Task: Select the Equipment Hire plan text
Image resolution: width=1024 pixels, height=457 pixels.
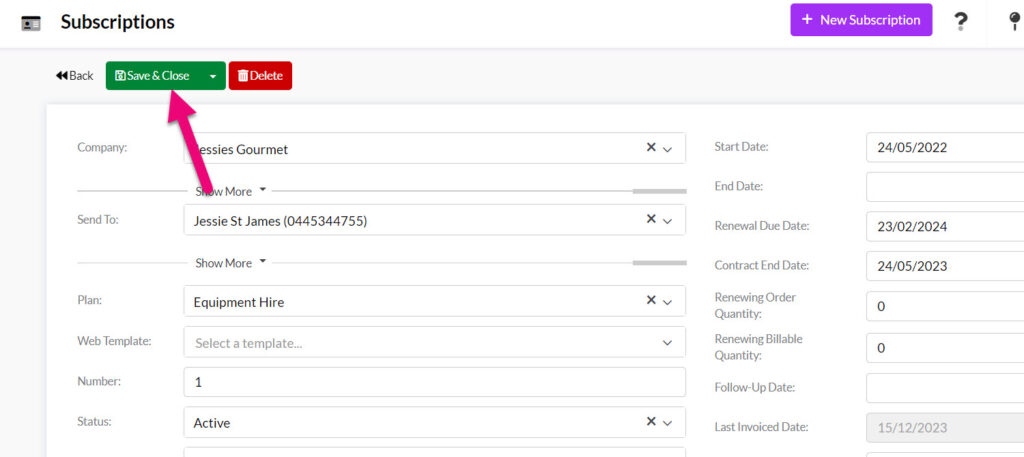Action: tap(239, 302)
